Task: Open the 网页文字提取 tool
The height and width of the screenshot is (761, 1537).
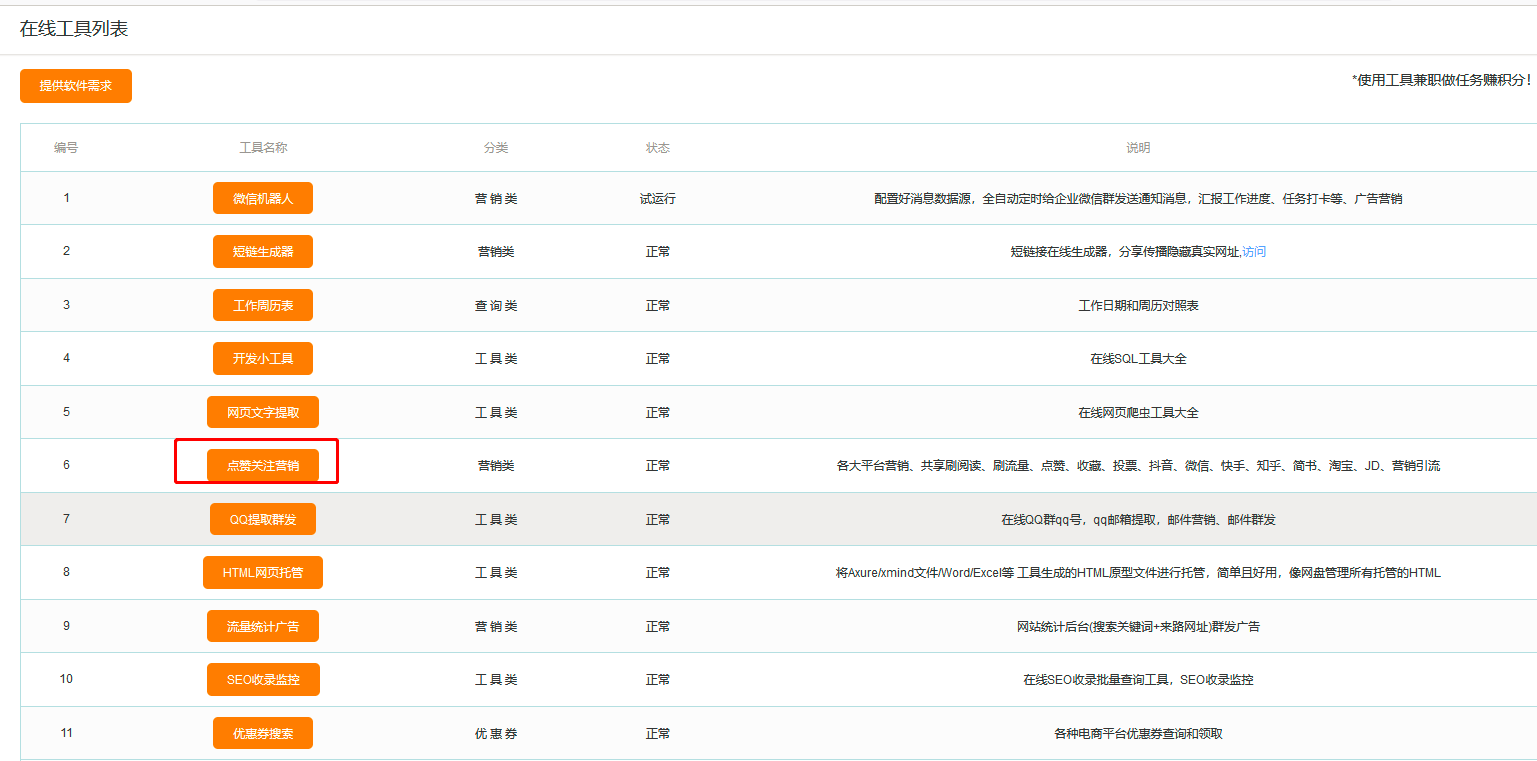Action: 262,411
